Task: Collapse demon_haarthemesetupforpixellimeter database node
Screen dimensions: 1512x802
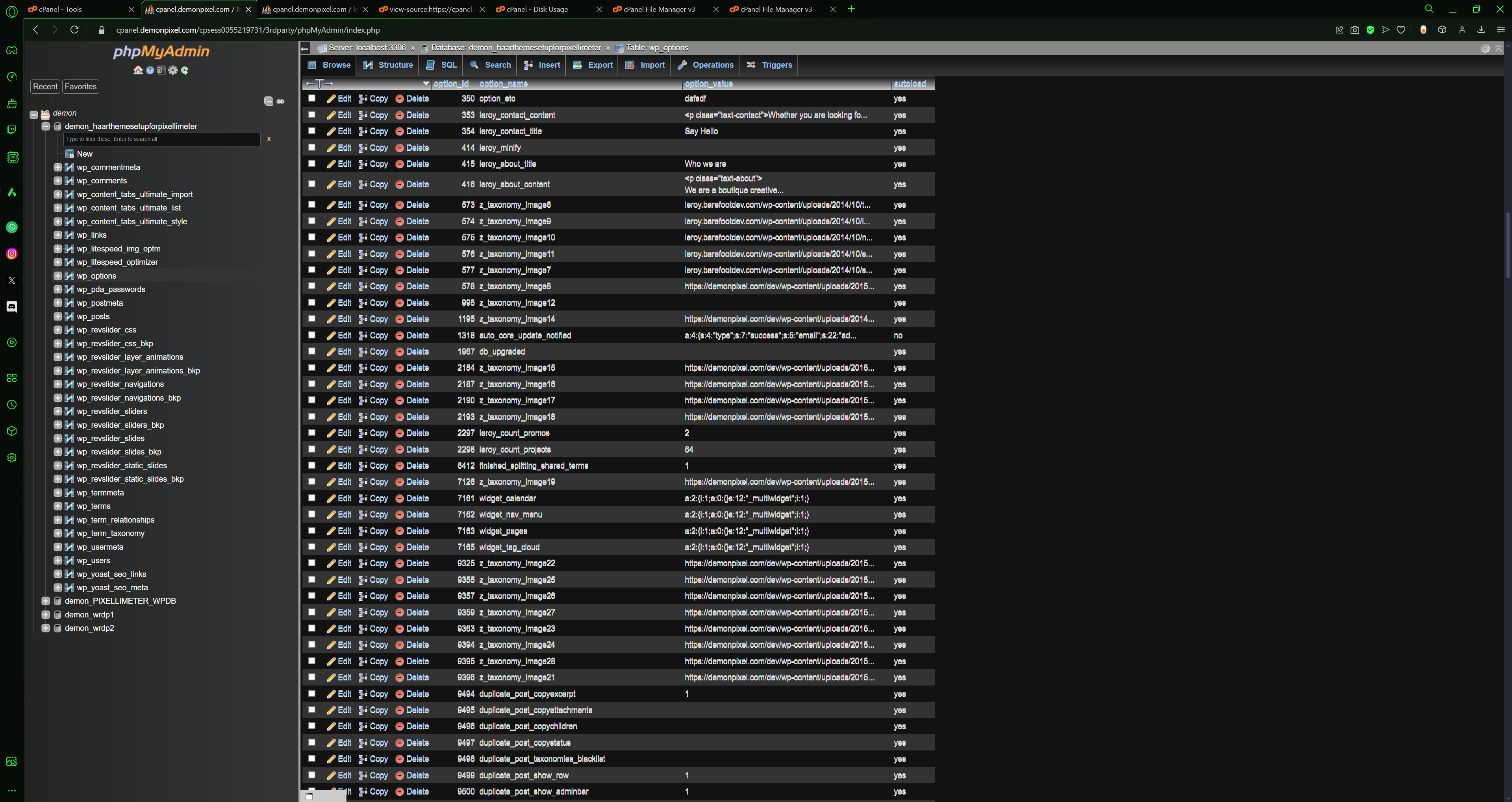Action: point(46,127)
